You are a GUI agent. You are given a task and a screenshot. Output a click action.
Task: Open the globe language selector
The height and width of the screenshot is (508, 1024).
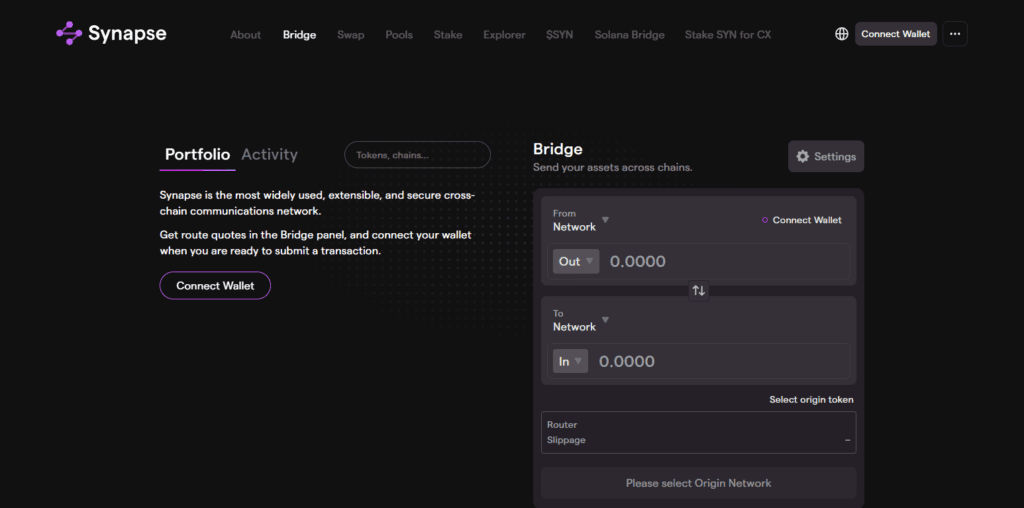[841, 34]
